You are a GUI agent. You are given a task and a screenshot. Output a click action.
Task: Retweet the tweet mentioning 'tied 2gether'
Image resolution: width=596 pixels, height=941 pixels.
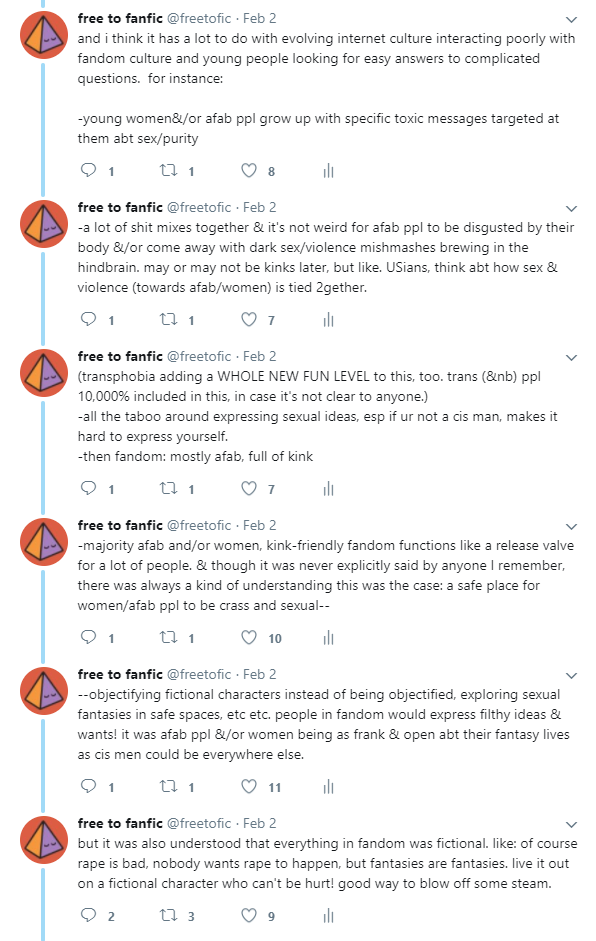coord(168,319)
